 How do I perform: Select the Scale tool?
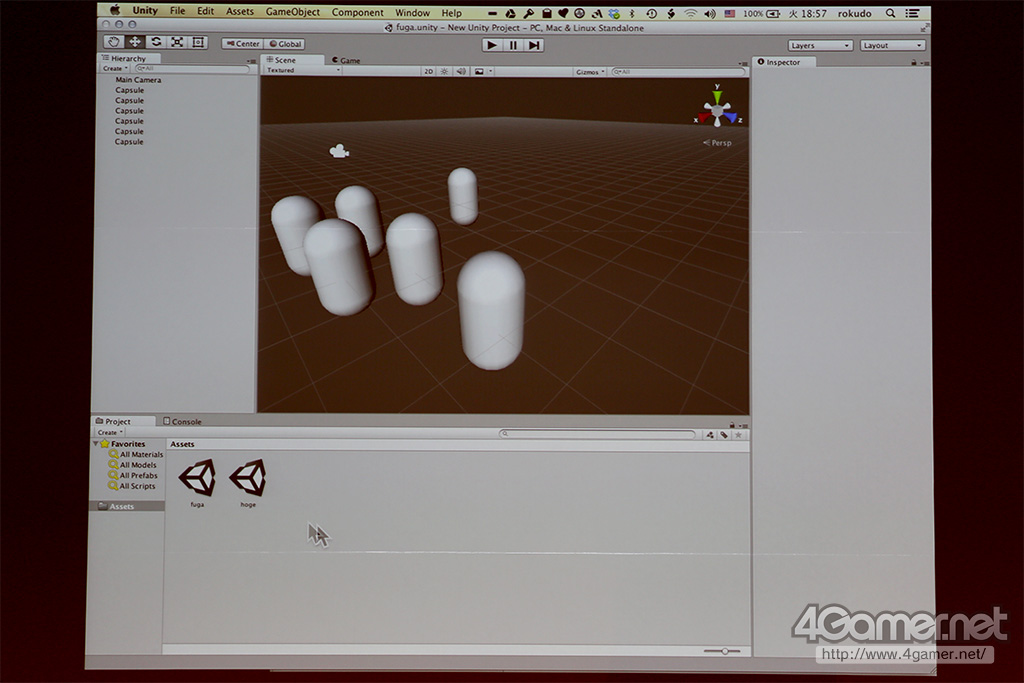coord(177,42)
